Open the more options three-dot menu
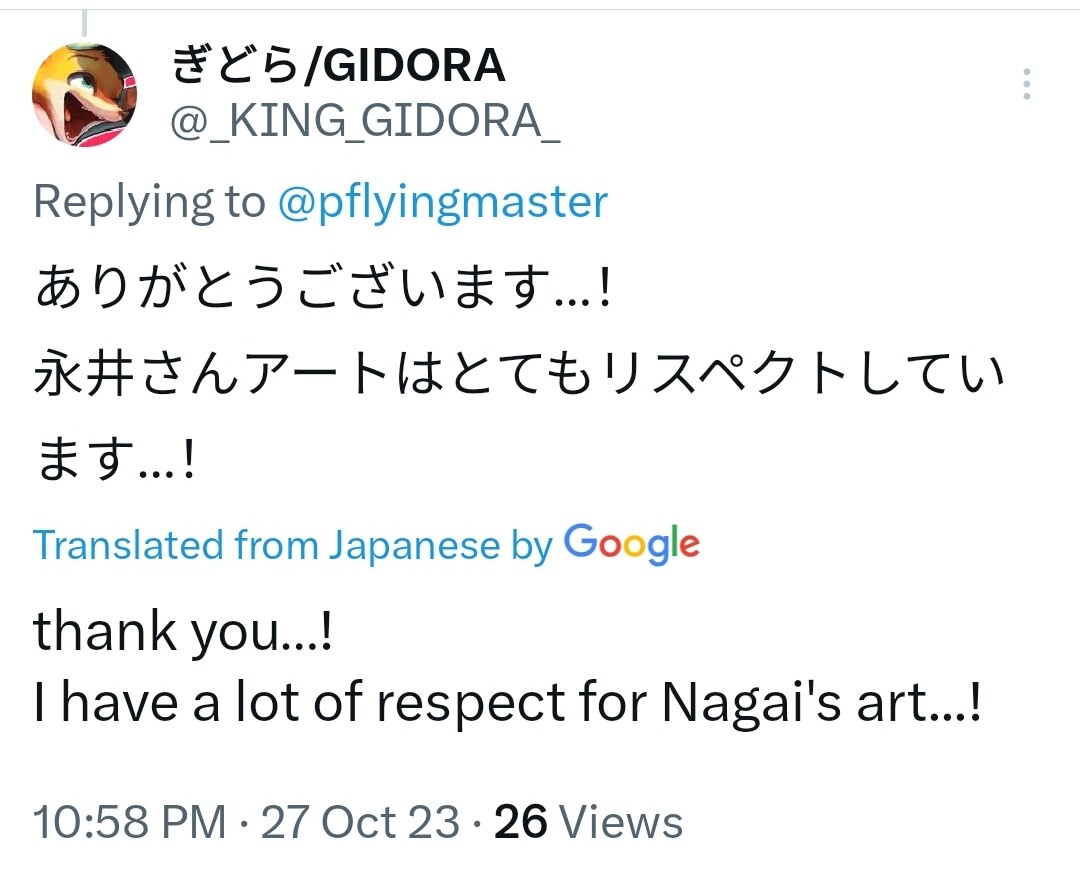Screen dimensions: 1080x878 coord(1027,86)
